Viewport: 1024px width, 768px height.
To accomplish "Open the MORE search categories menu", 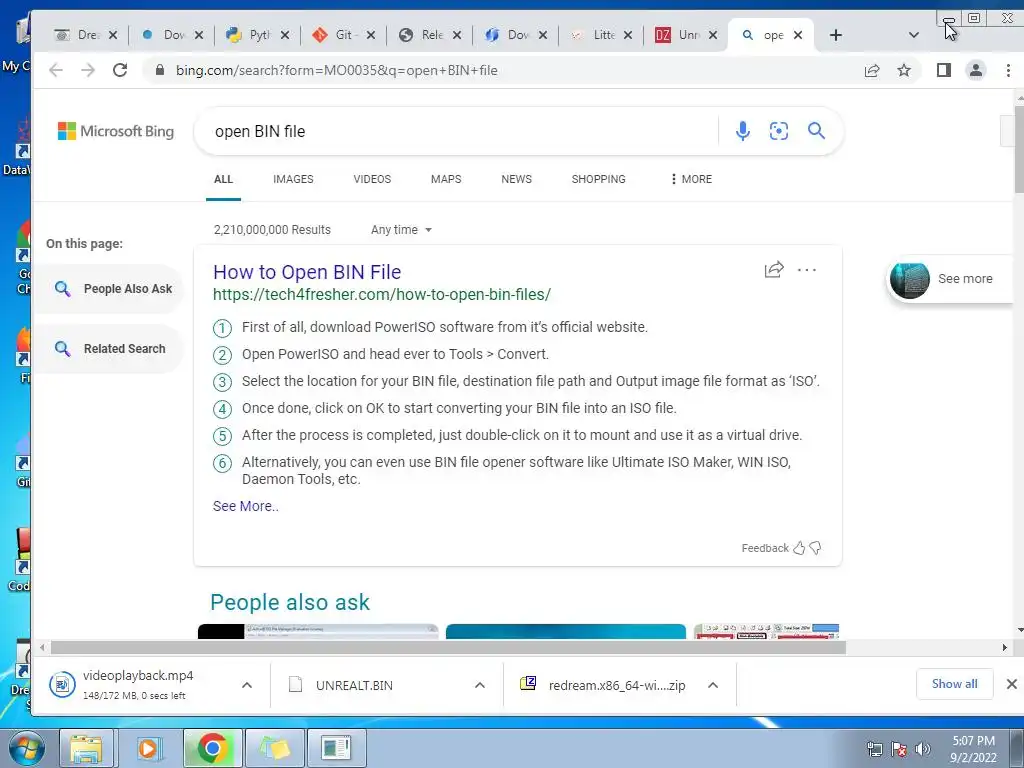I will (692, 179).
